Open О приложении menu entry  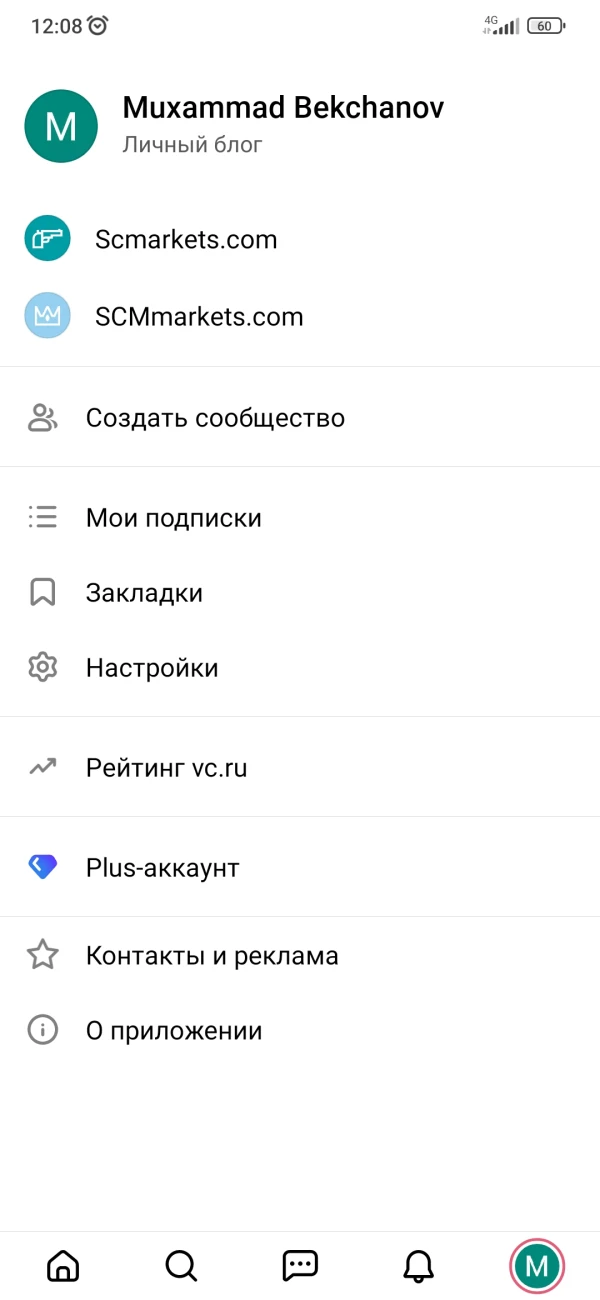point(174,1031)
